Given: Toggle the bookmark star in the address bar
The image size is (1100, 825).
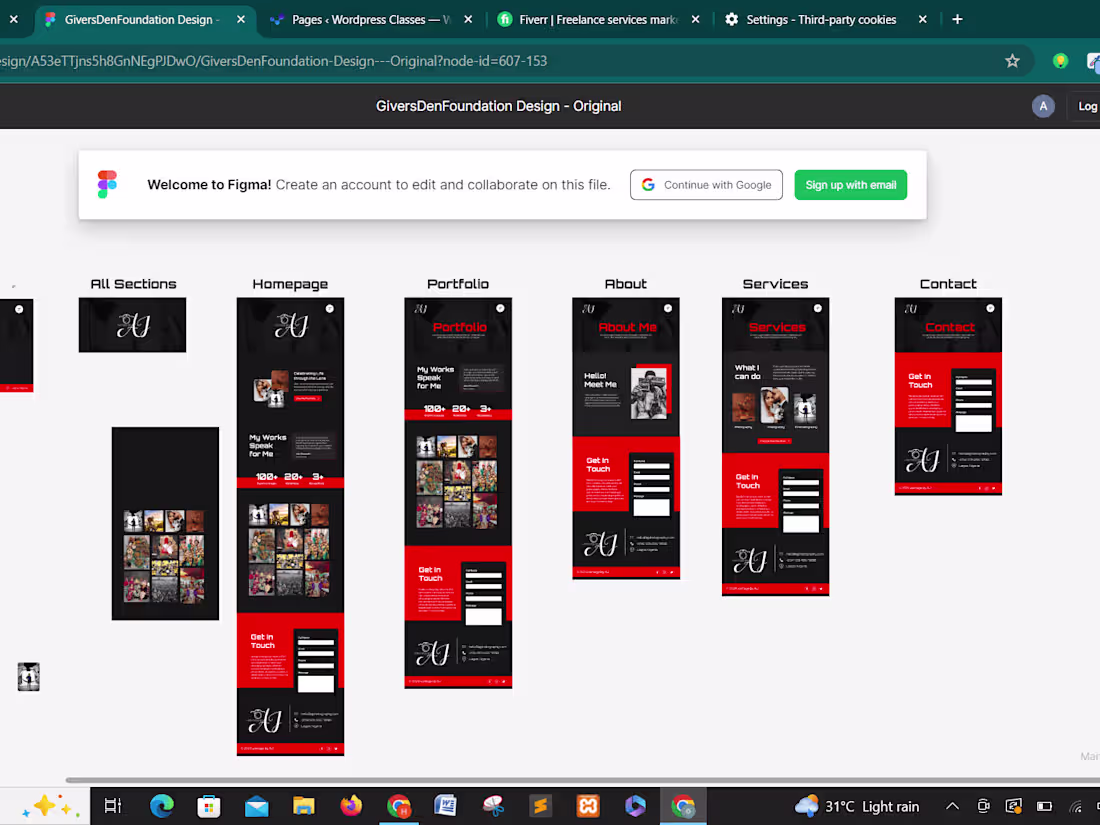Looking at the screenshot, I should pos(1012,60).
